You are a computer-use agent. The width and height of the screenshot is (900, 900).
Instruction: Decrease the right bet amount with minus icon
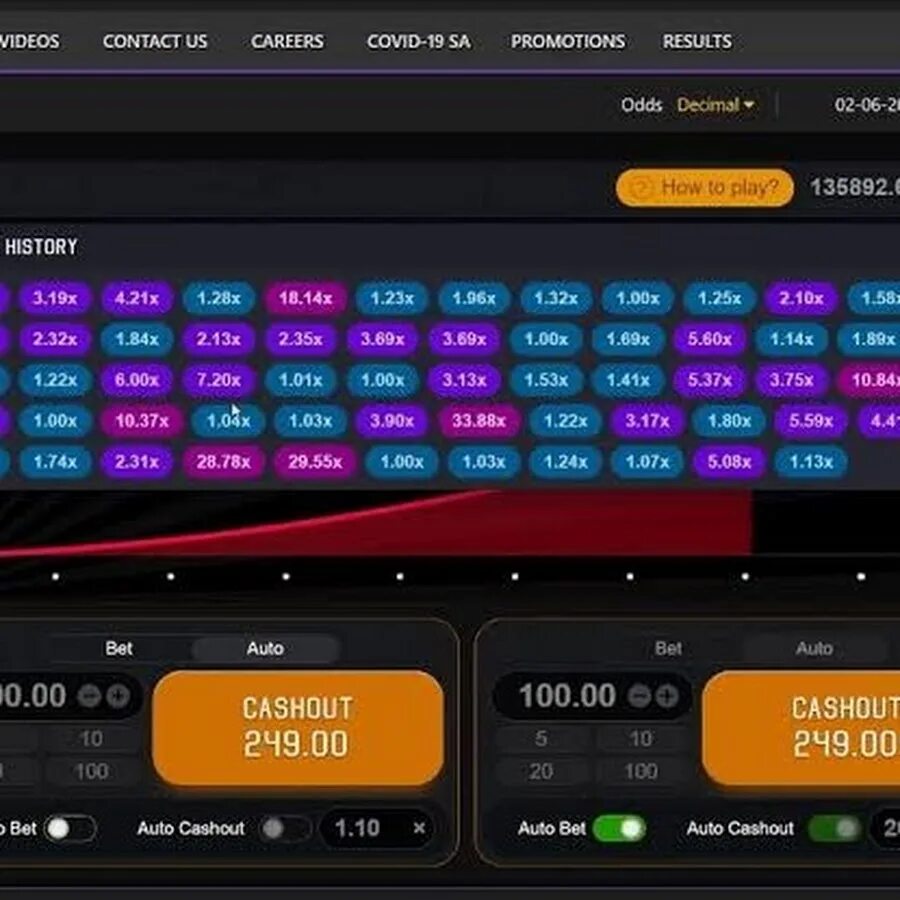[638, 696]
